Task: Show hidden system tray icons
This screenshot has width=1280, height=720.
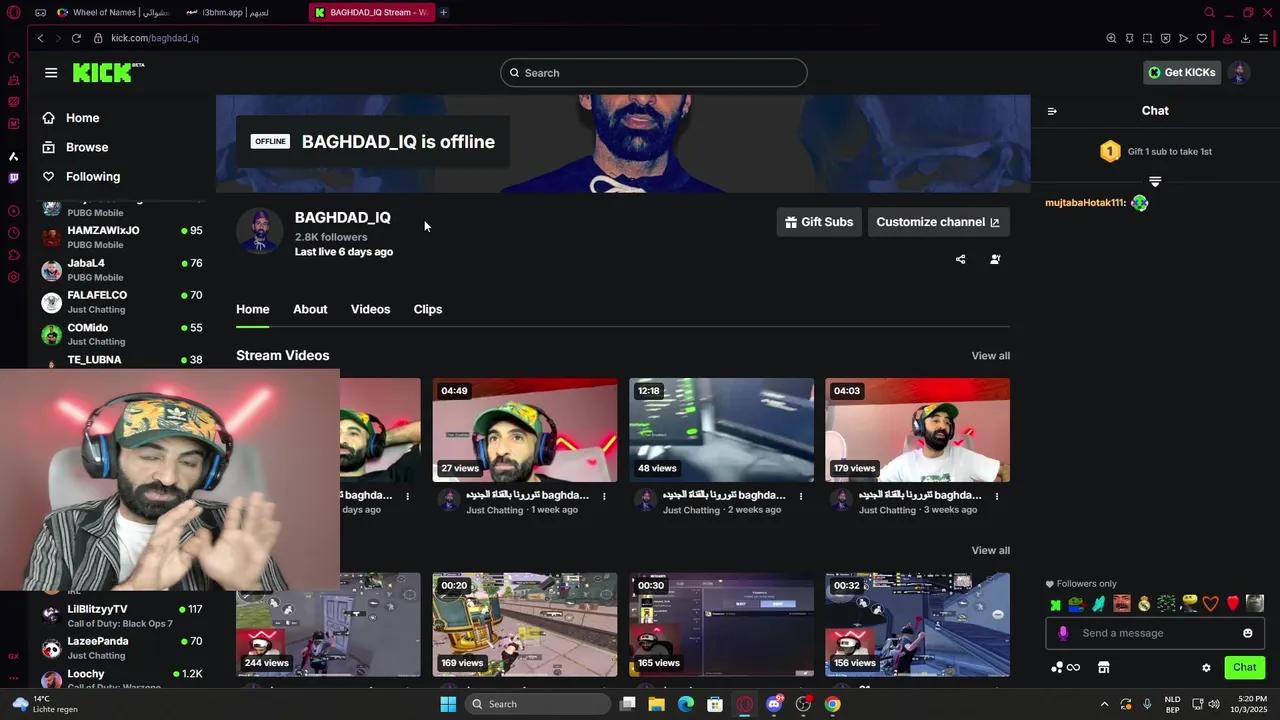Action: click(1104, 704)
